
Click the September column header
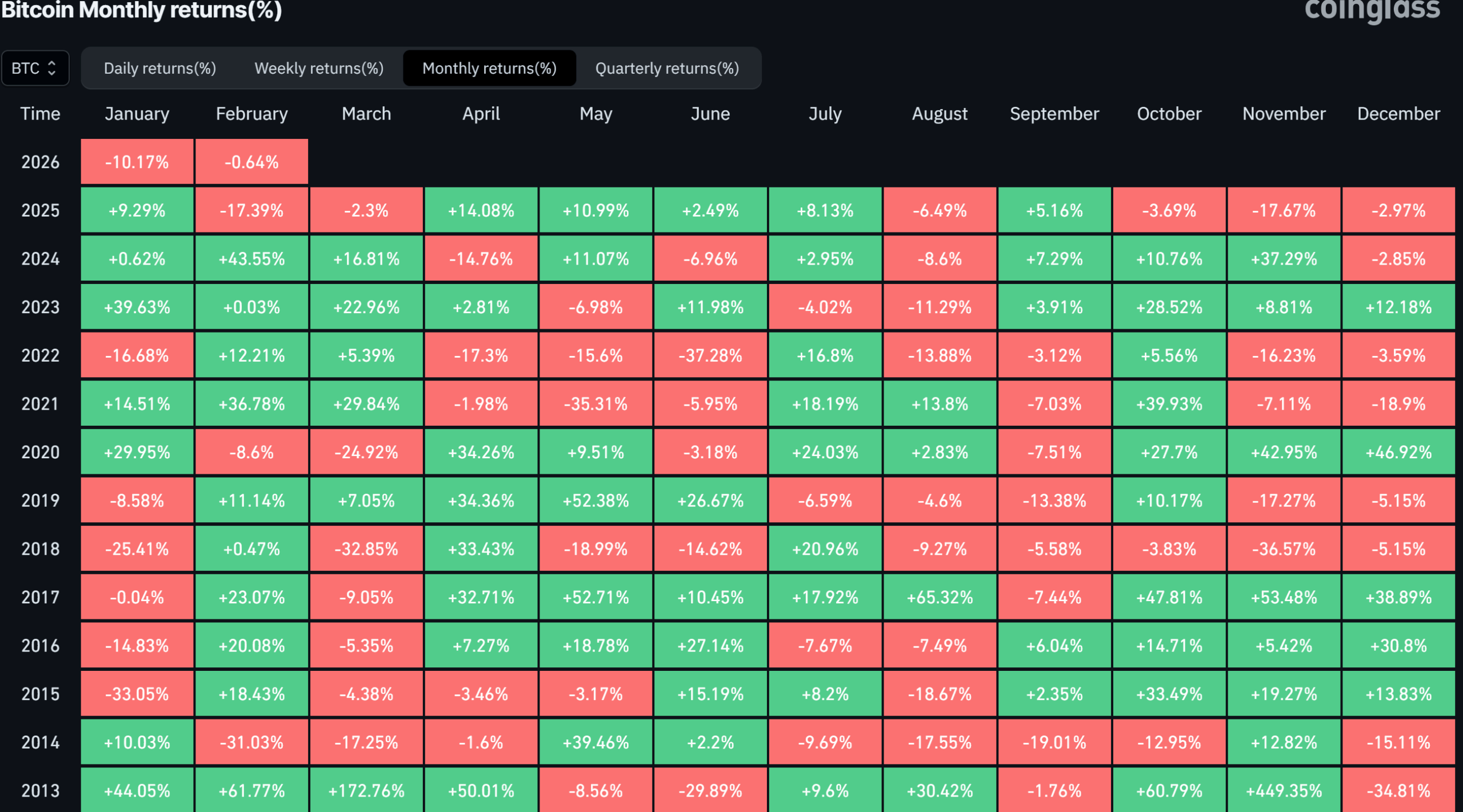pyautogui.click(x=1054, y=114)
